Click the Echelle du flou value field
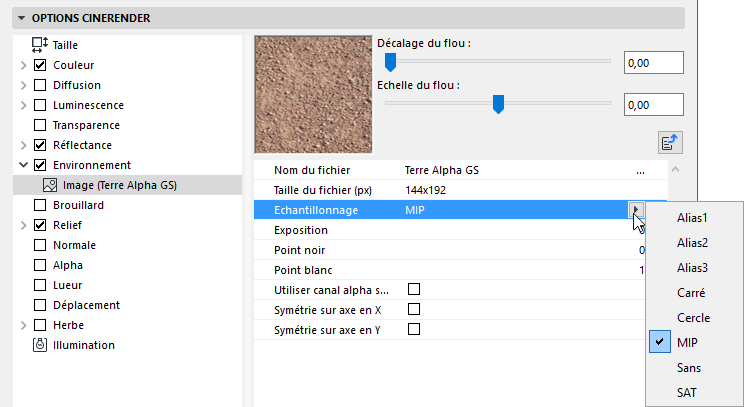The width and height of the screenshot is (744, 407). 653,104
